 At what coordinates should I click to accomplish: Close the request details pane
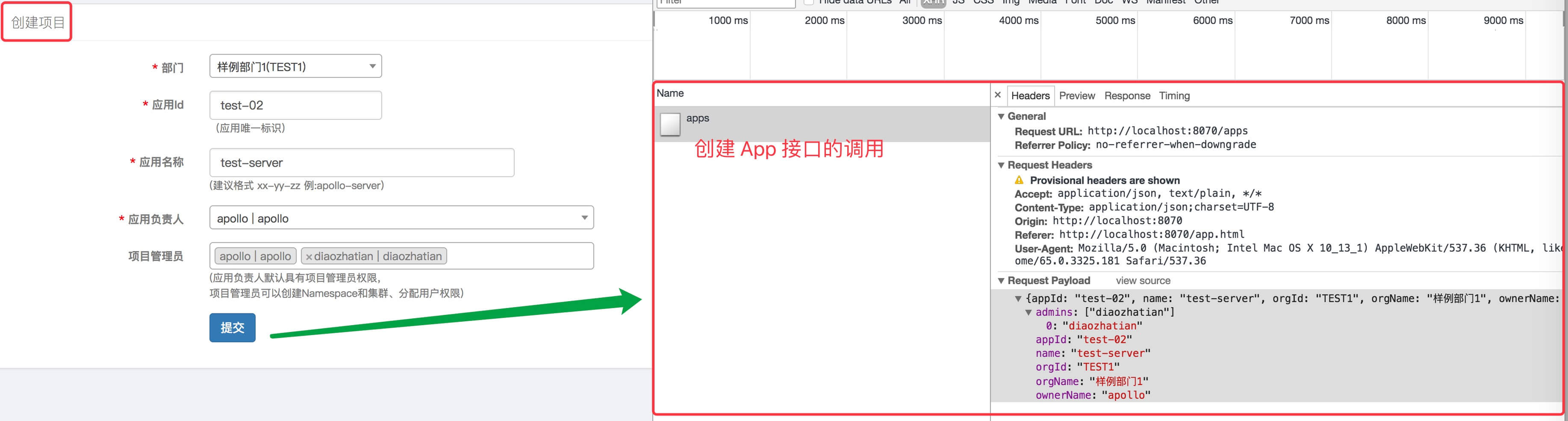(x=998, y=95)
